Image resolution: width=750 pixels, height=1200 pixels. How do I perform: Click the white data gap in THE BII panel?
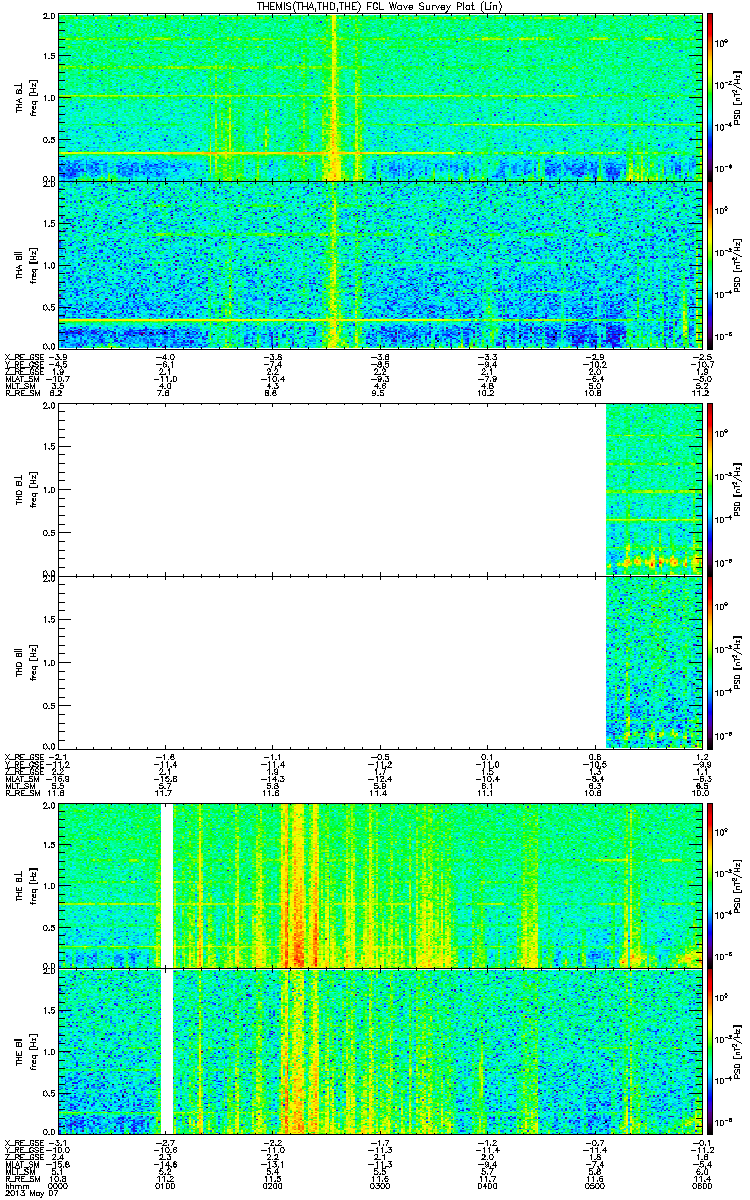(167, 1052)
